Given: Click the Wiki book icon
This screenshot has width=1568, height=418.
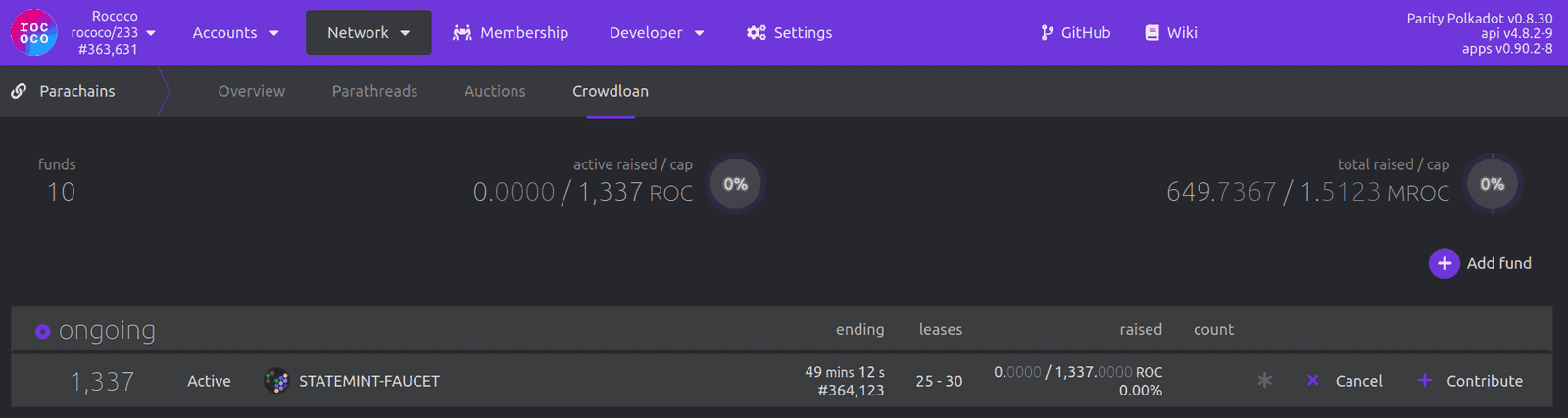Looking at the screenshot, I should click(1152, 33).
